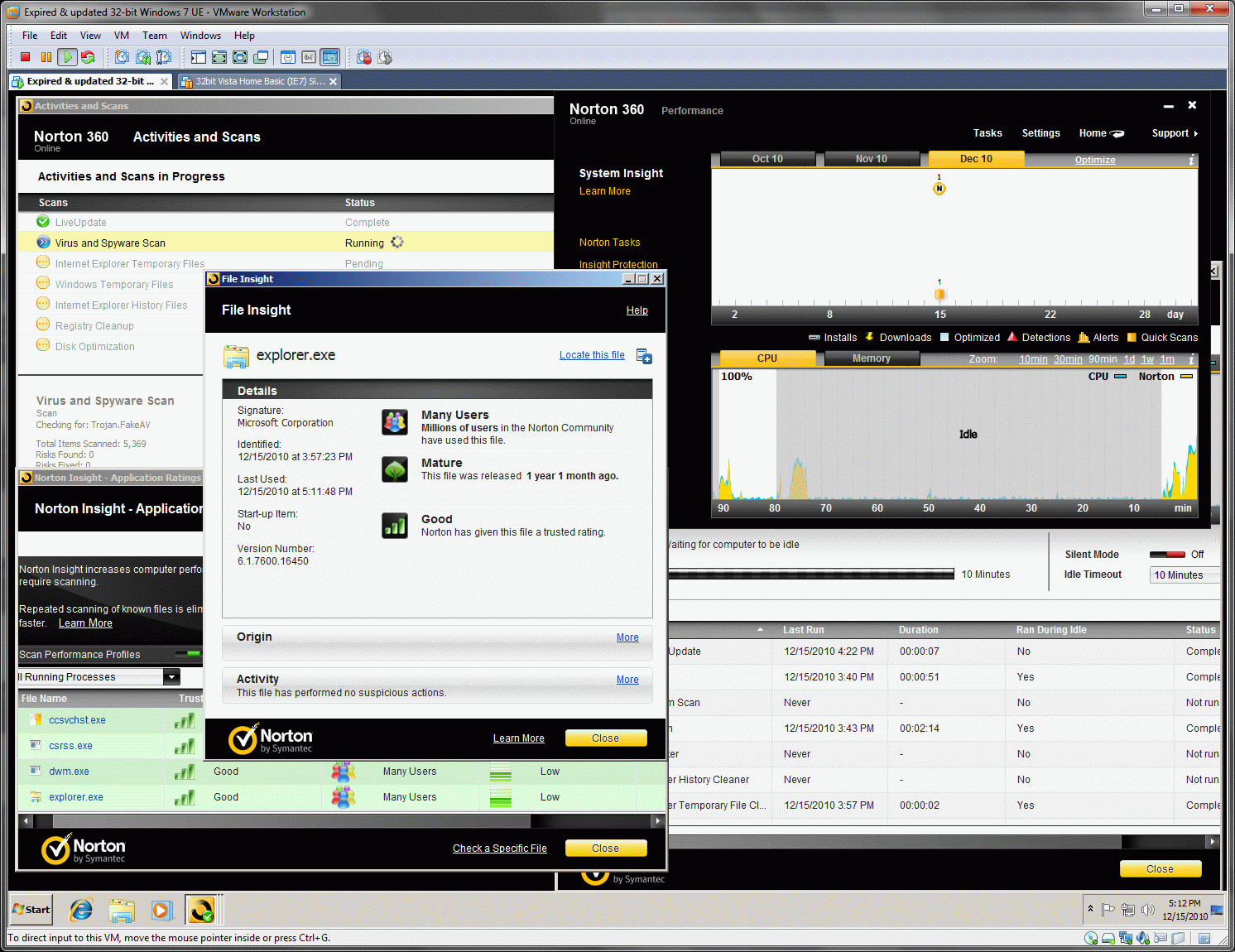The width and height of the screenshot is (1235, 952).
Task: Expand the Support menu in Norton 360
Action: click(x=1174, y=133)
